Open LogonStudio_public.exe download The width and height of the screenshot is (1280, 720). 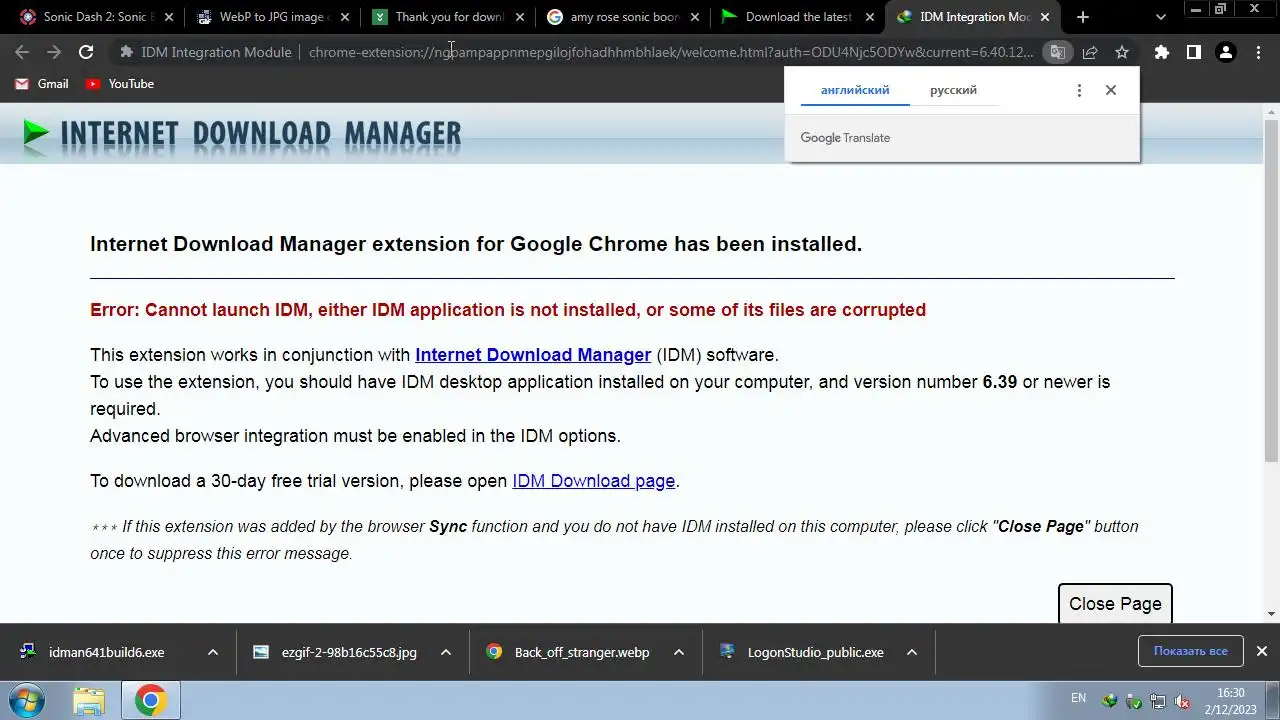coord(815,652)
